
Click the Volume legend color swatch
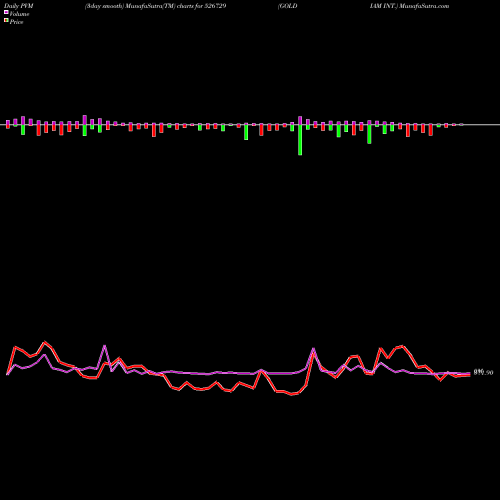tap(6, 12)
